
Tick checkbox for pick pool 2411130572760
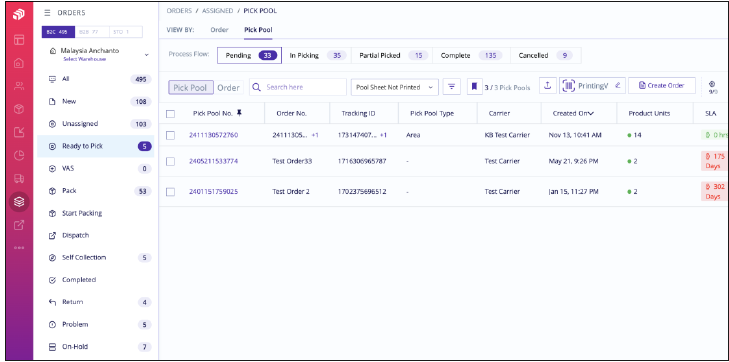(x=171, y=135)
